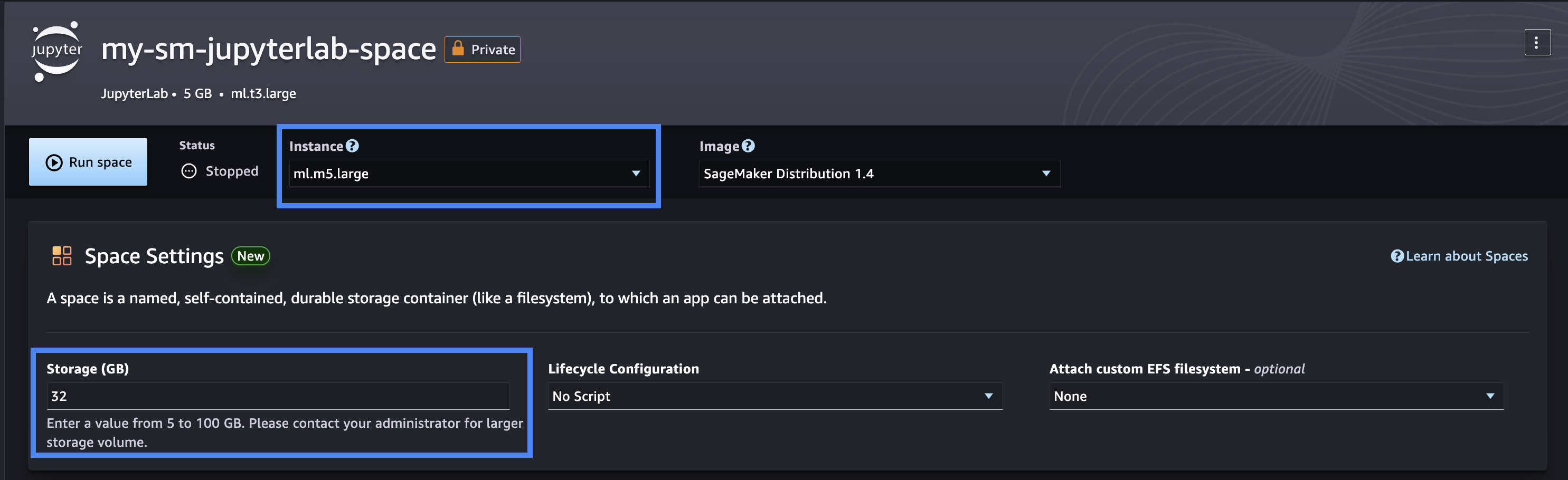Click the lock icon on the Private badge
Viewport: 1568px width, 480px height.
(x=458, y=49)
